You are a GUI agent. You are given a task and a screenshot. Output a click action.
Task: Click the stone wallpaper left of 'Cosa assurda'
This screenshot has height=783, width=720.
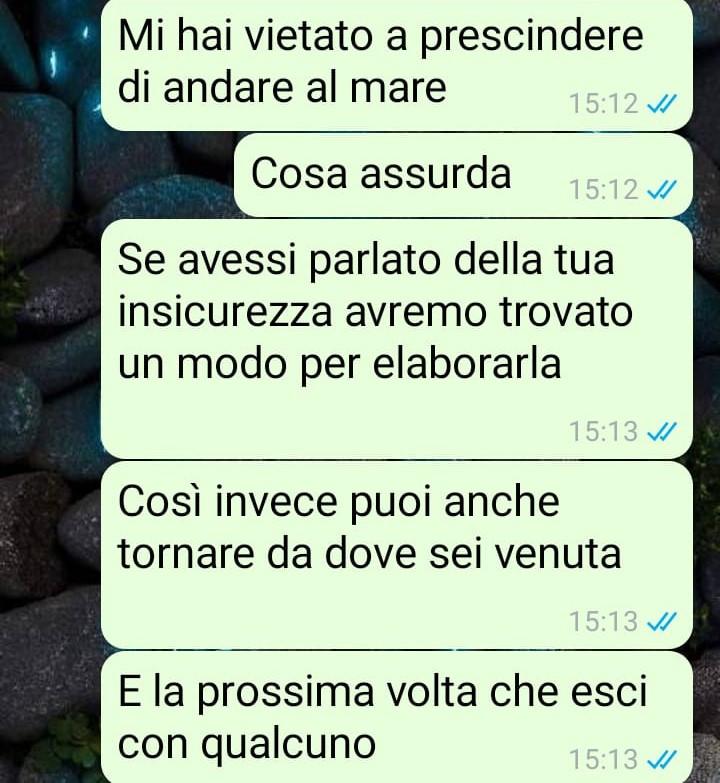pyautogui.click(x=165, y=175)
